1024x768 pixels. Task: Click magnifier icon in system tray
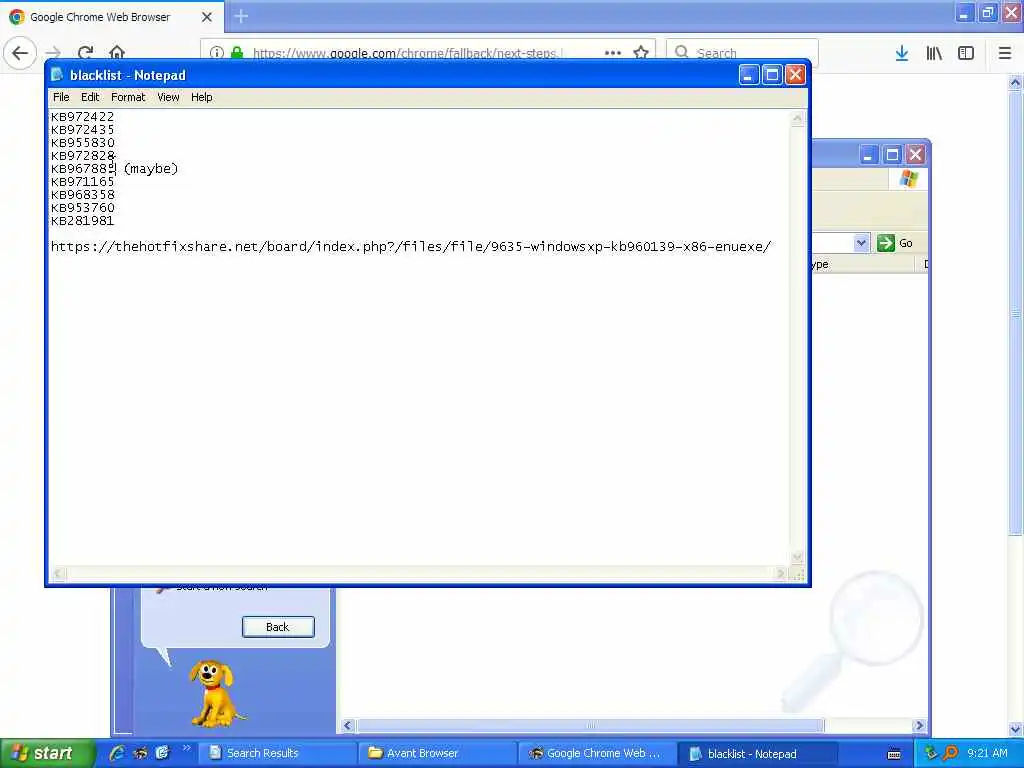951,754
